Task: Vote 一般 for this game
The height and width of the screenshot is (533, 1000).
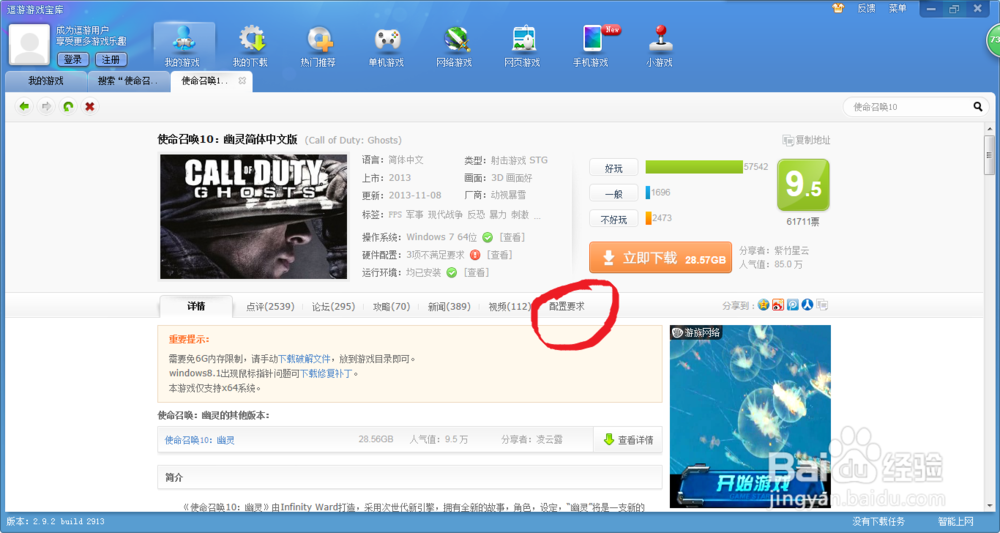Action: (x=614, y=194)
